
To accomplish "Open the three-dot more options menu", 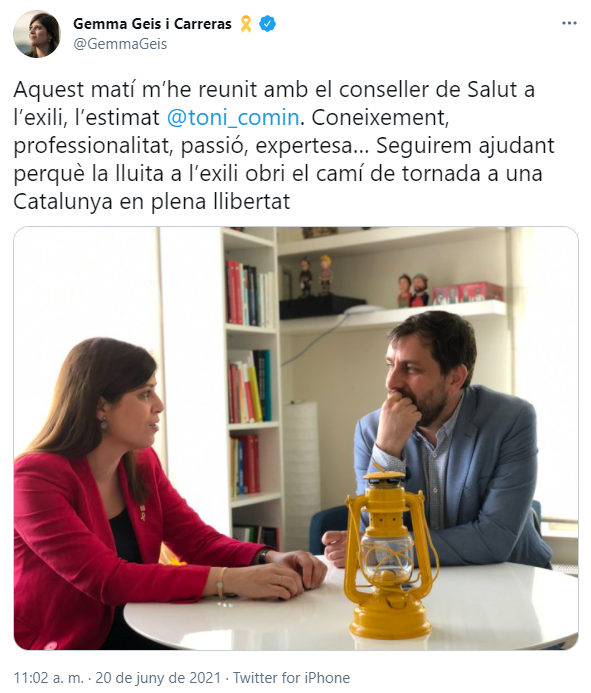I will pyautogui.click(x=569, y=23).
